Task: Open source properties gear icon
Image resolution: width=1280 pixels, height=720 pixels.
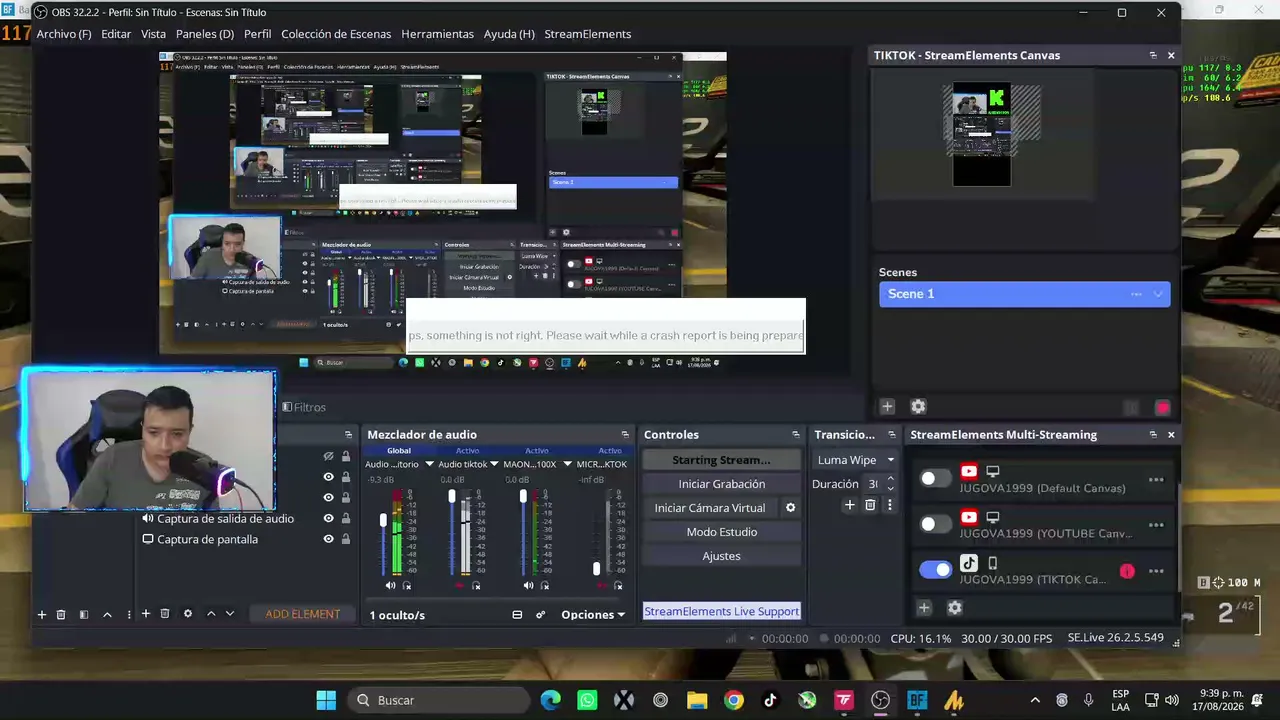Action: coord(187,614)
